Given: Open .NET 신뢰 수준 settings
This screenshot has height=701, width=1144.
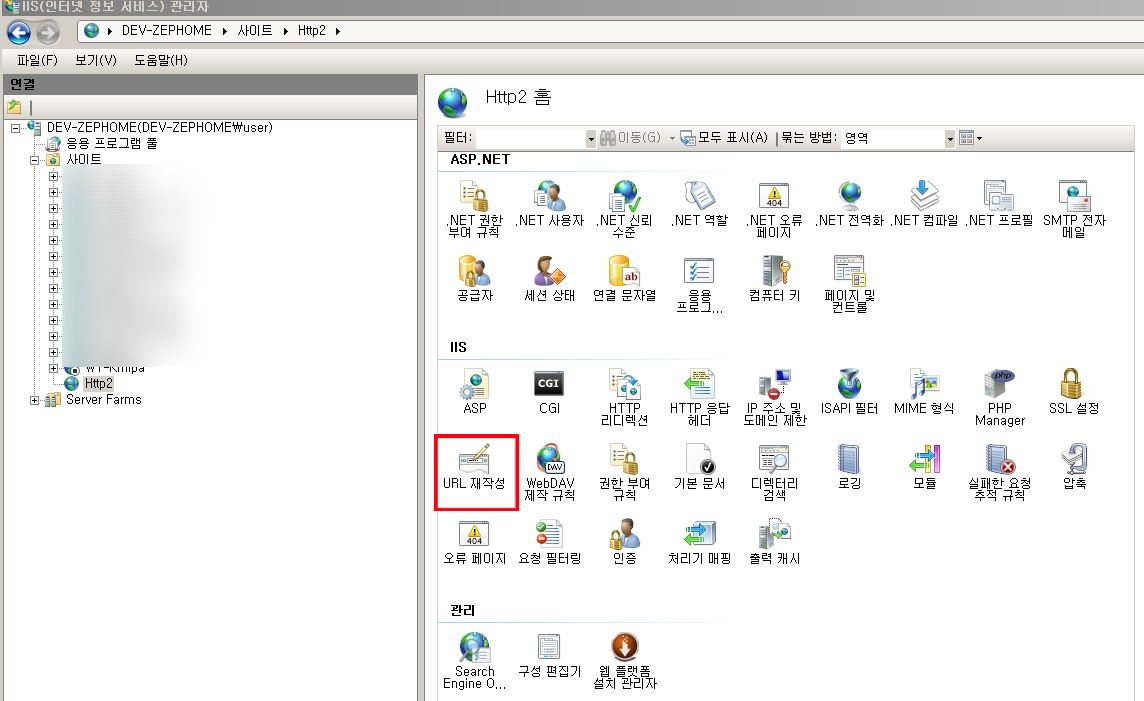Looking at the screenshot, I should [x=625, y=209].
